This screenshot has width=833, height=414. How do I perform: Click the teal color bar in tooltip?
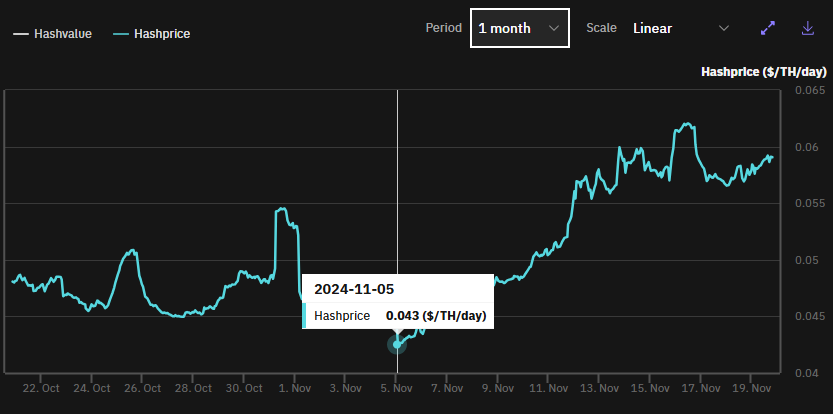point(305,316)
